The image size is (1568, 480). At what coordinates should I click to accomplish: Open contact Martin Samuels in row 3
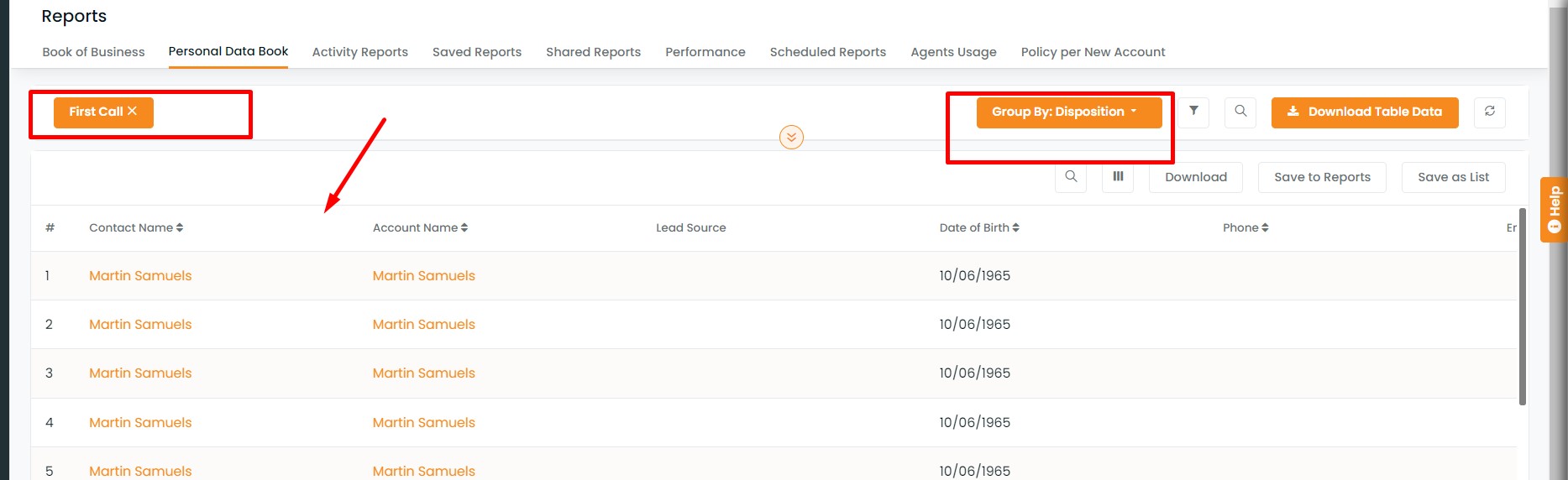coord(140,373)
